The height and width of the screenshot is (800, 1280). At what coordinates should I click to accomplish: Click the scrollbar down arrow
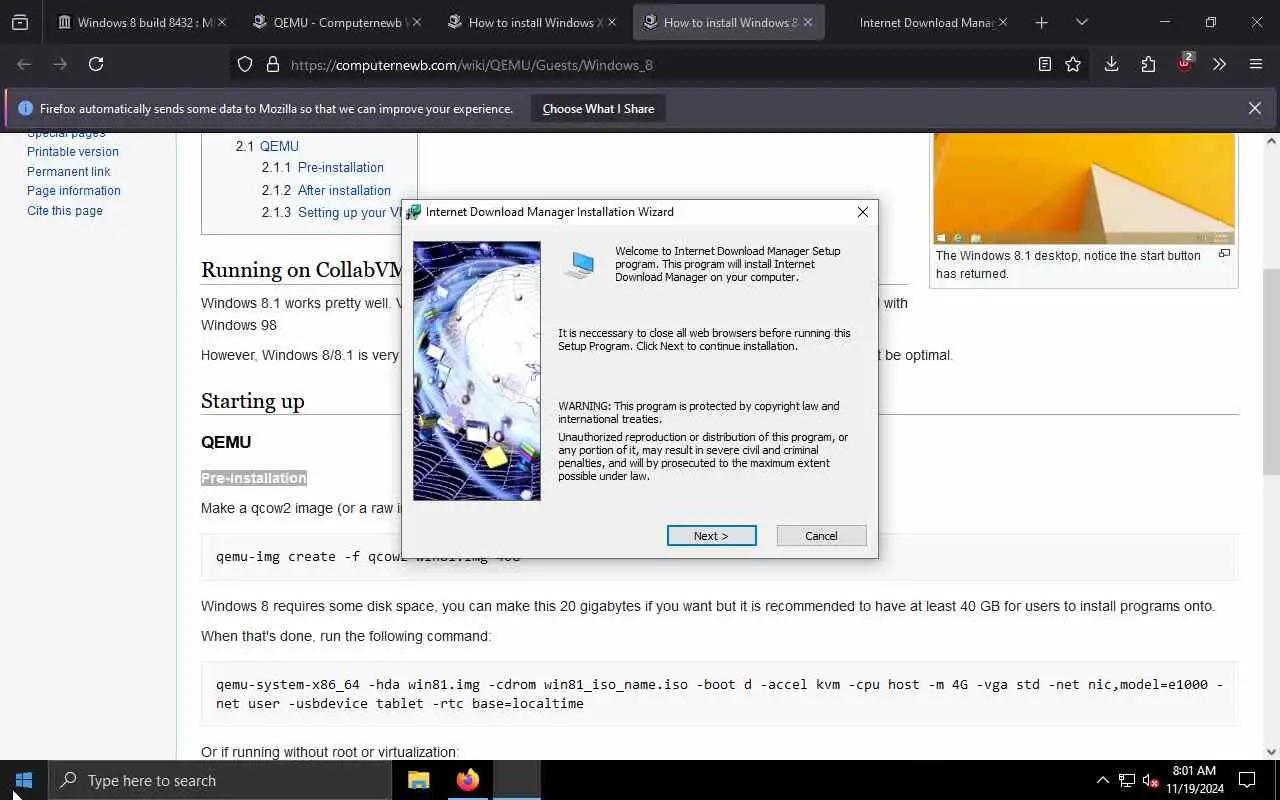[x=1271, y=751]
